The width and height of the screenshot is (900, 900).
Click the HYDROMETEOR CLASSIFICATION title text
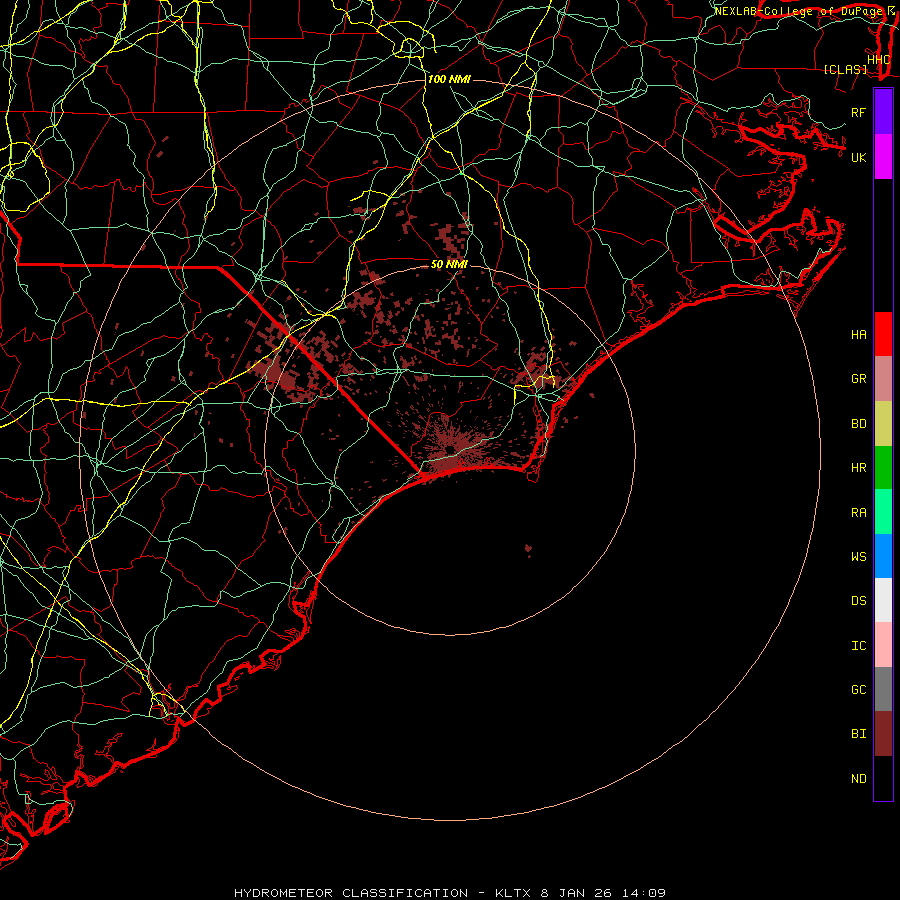coord(351,893)
